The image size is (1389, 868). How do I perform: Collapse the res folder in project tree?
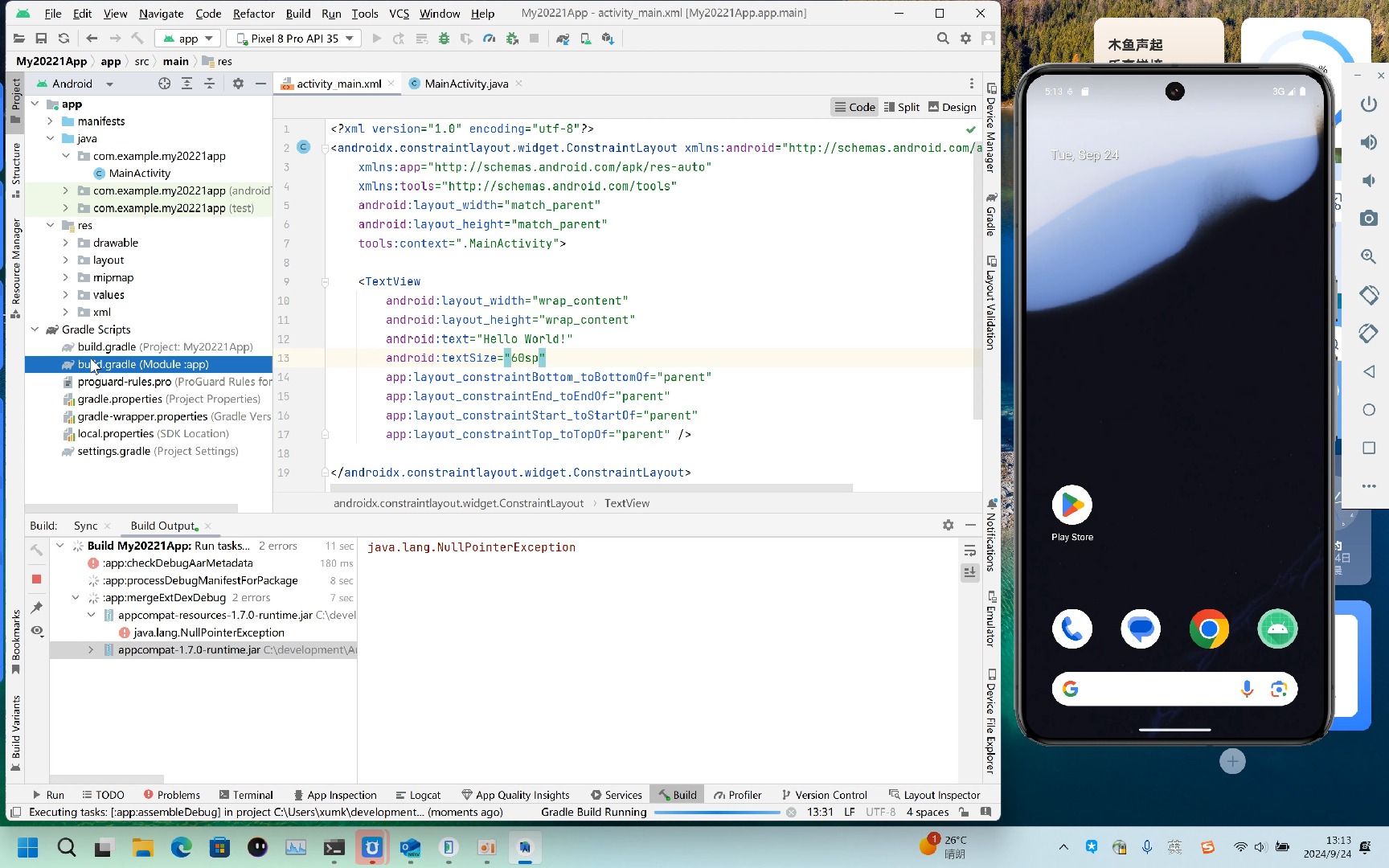pos(51,225)
